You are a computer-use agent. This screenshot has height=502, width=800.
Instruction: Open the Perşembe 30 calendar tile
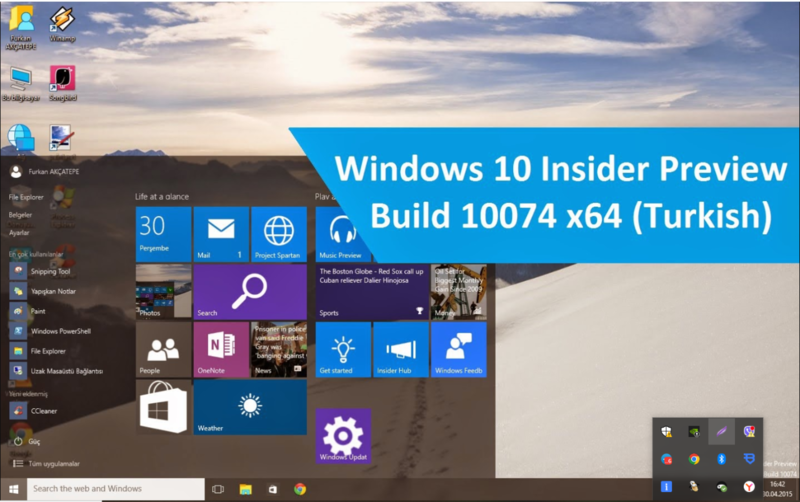pyautogui.click(x=163, y=234)
